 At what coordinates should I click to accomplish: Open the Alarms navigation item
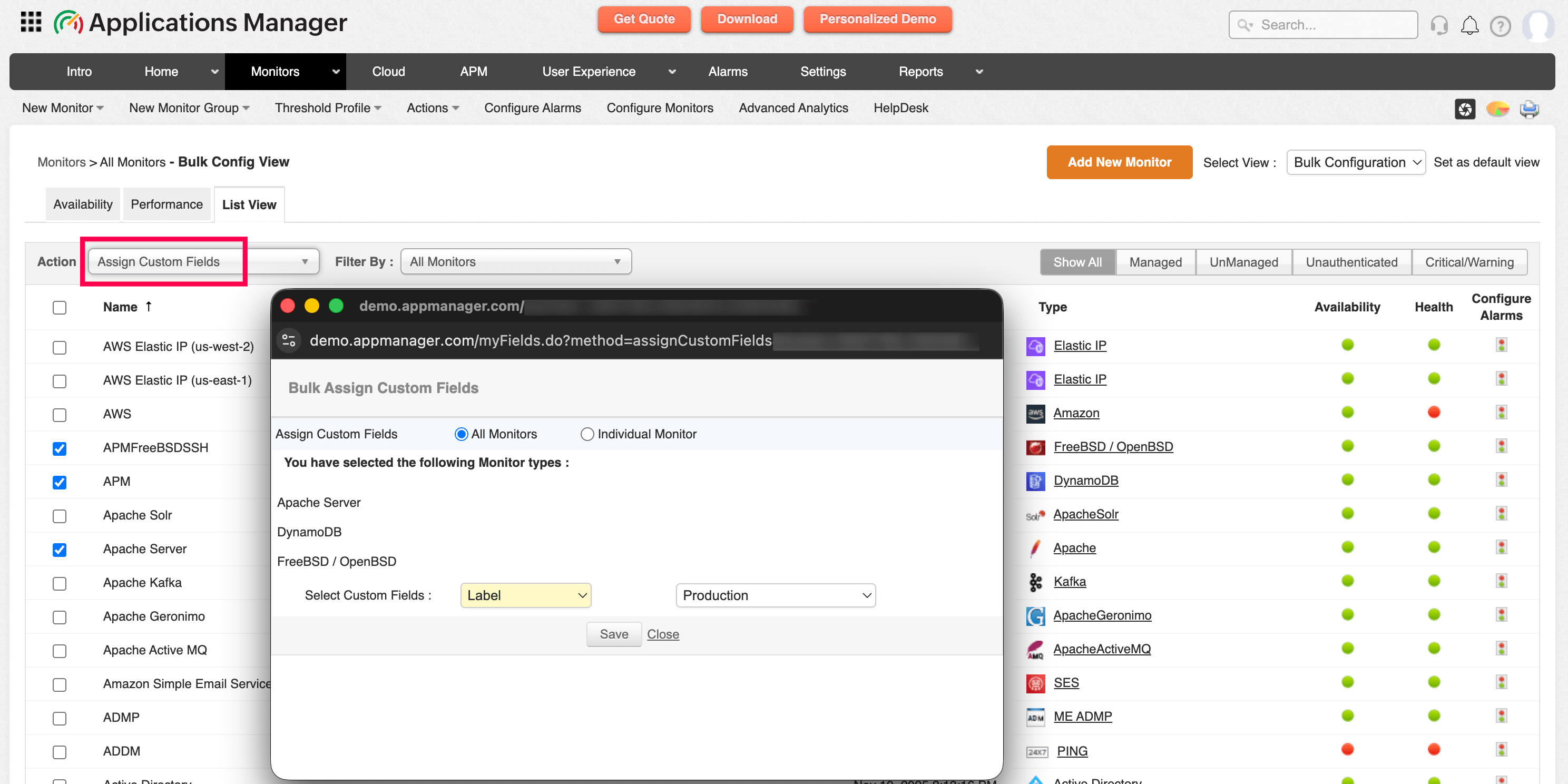tap(728, 72)
